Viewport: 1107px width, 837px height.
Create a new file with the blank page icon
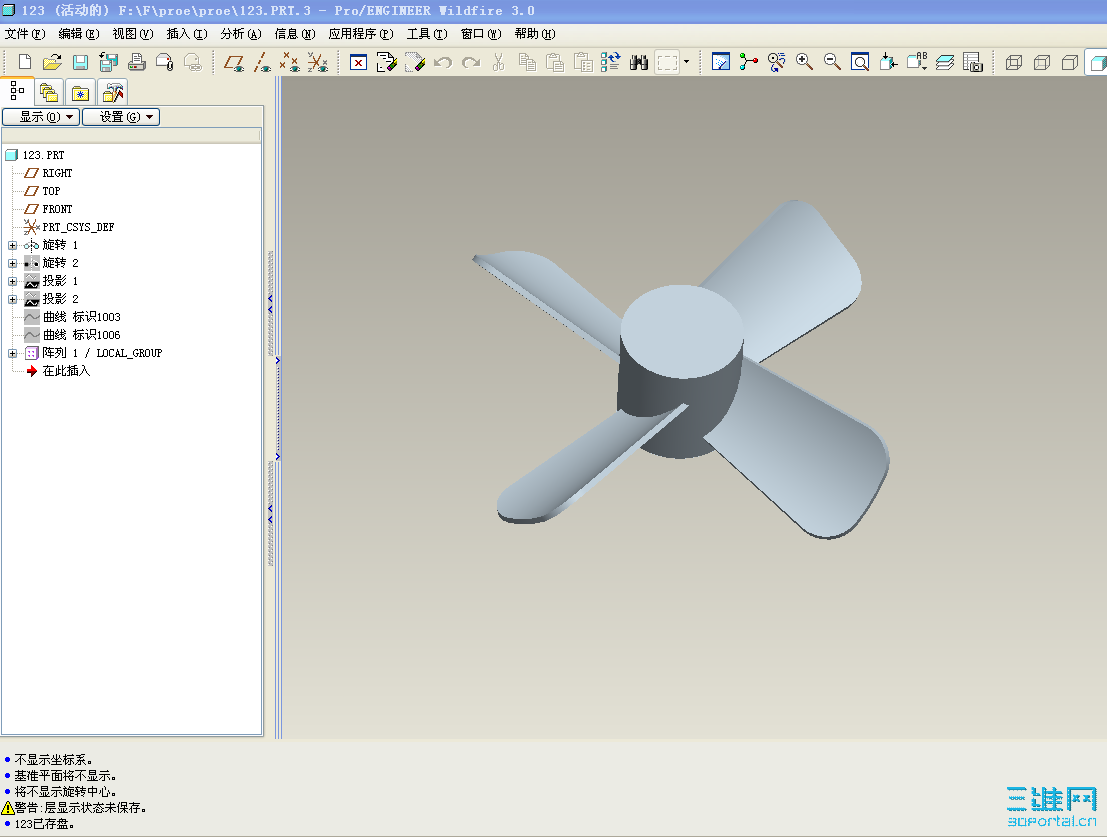pos(25,62)
